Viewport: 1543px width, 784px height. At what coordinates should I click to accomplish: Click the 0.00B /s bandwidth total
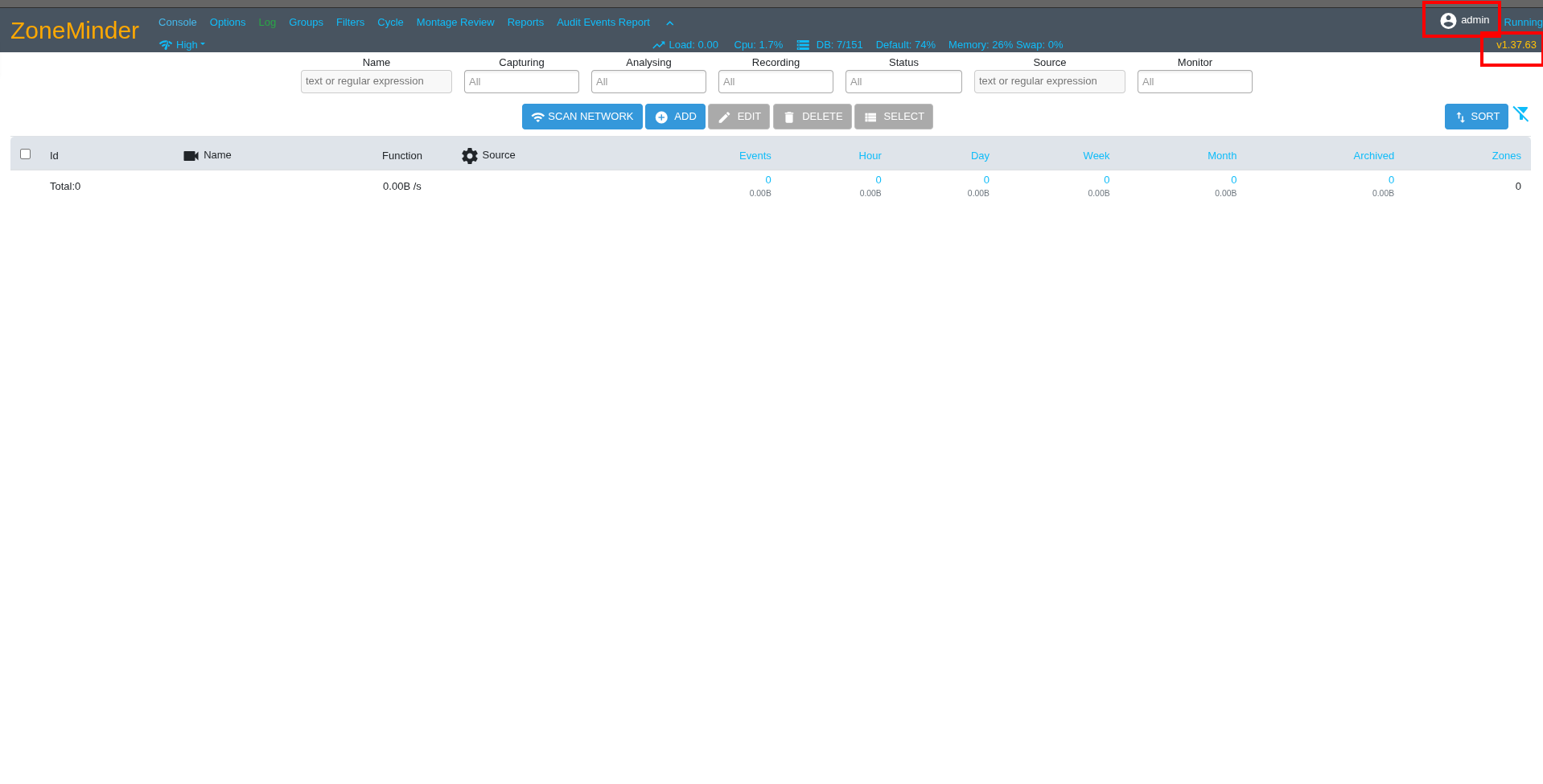pyautogui.click(x=402, y=187)
